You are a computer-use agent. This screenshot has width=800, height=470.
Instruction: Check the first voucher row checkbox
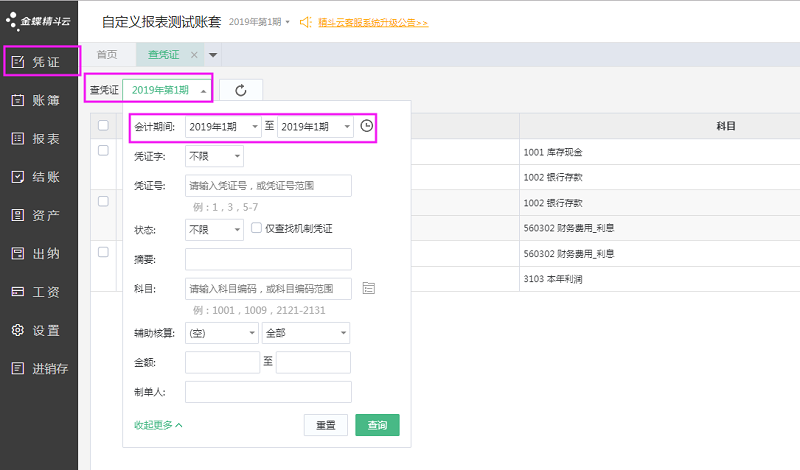point(103,151)
